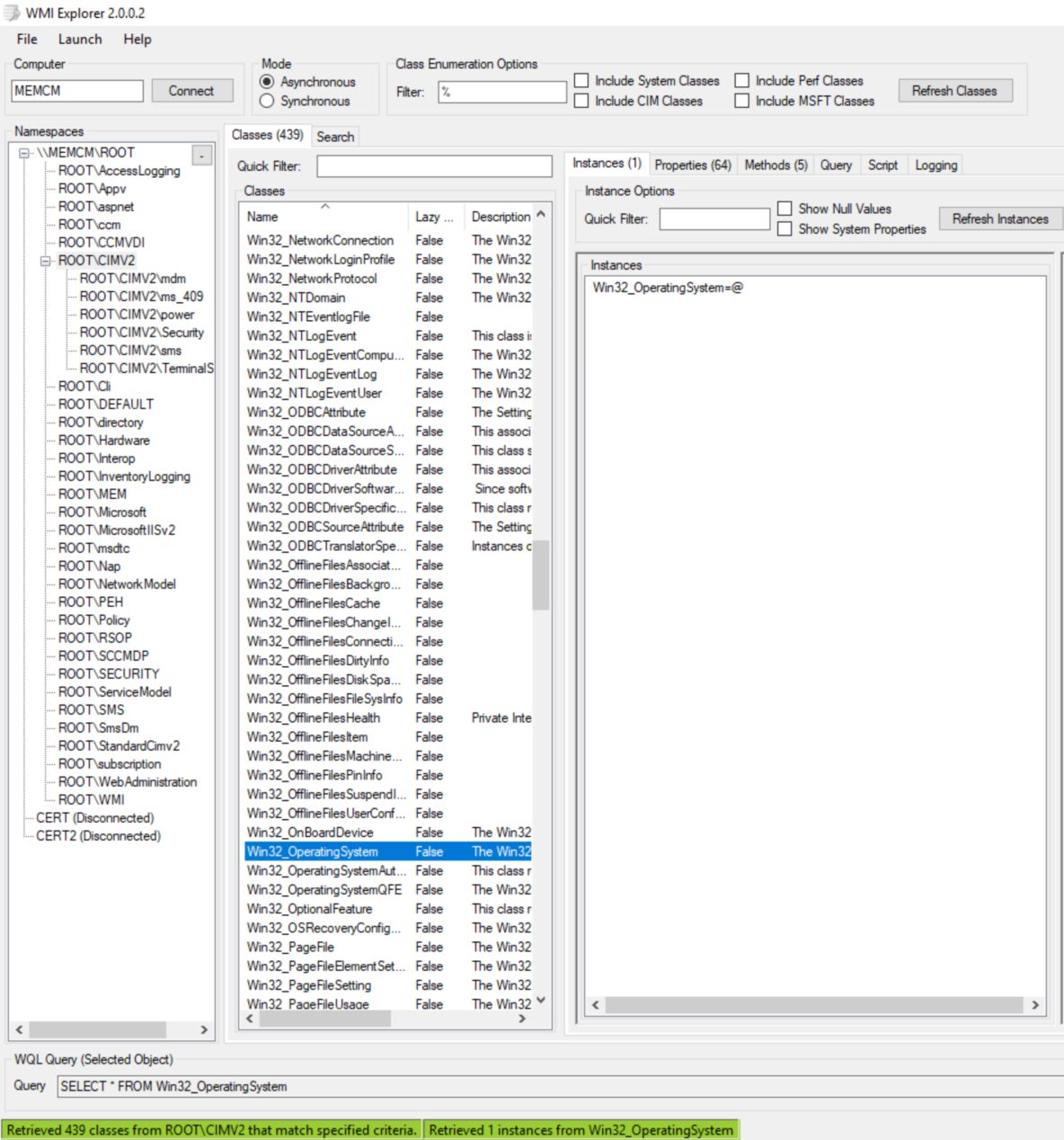Open the Help menu
Image resolution: width=1064 pixels, height=1140 pixels.
click(x=137, y=40)
